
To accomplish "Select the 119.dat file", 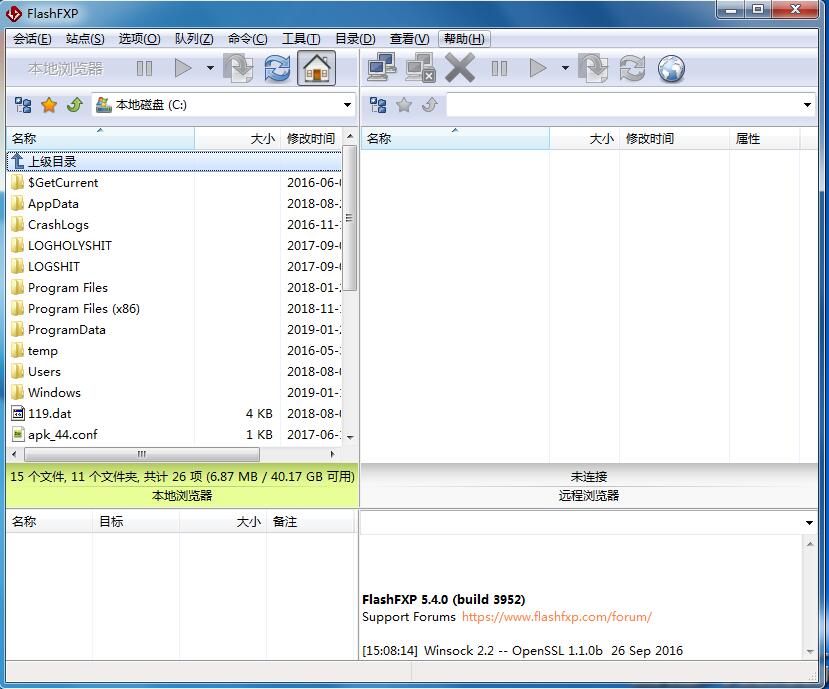I will pyautogui.click(x=49, y=414).
